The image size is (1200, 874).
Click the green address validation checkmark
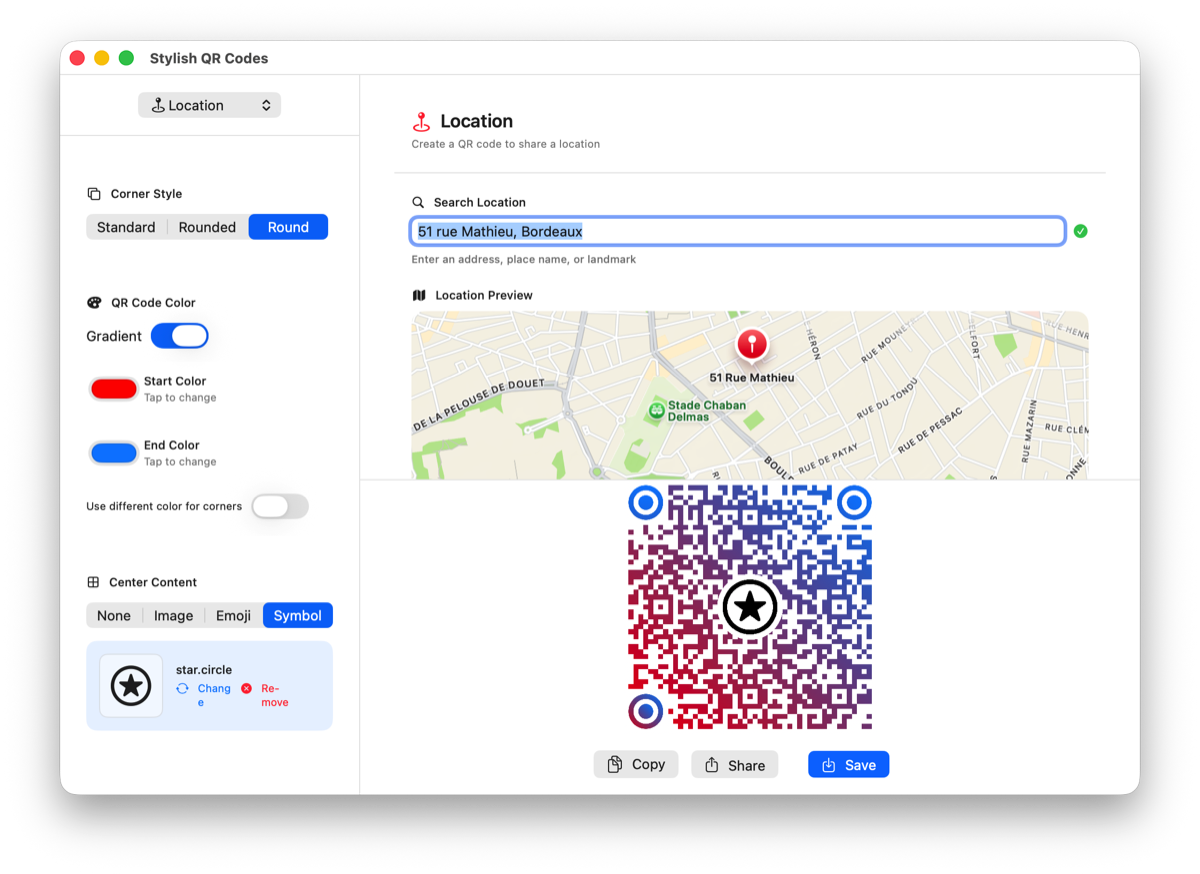tap(1080, 232)
